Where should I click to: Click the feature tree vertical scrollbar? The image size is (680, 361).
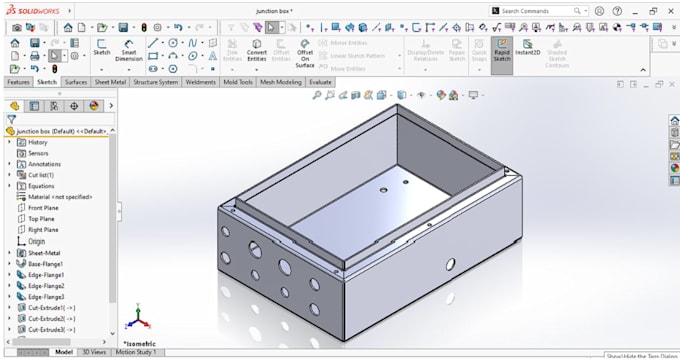[x=112, y=219]
